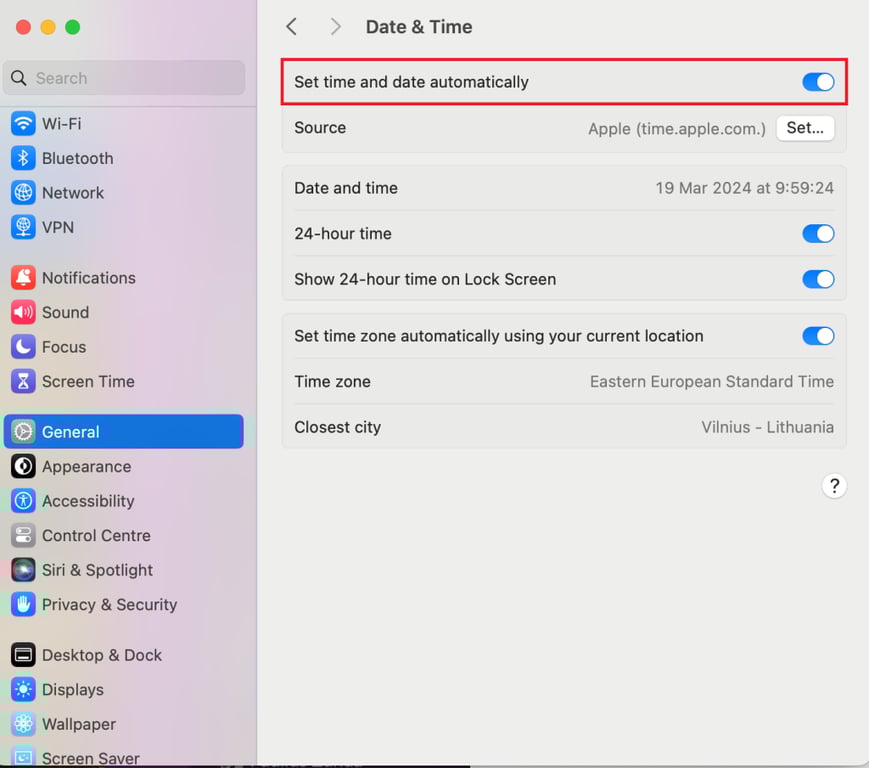Select Sound in the sidebar
This screenshot has width=869, height=768.
(65, 312)
